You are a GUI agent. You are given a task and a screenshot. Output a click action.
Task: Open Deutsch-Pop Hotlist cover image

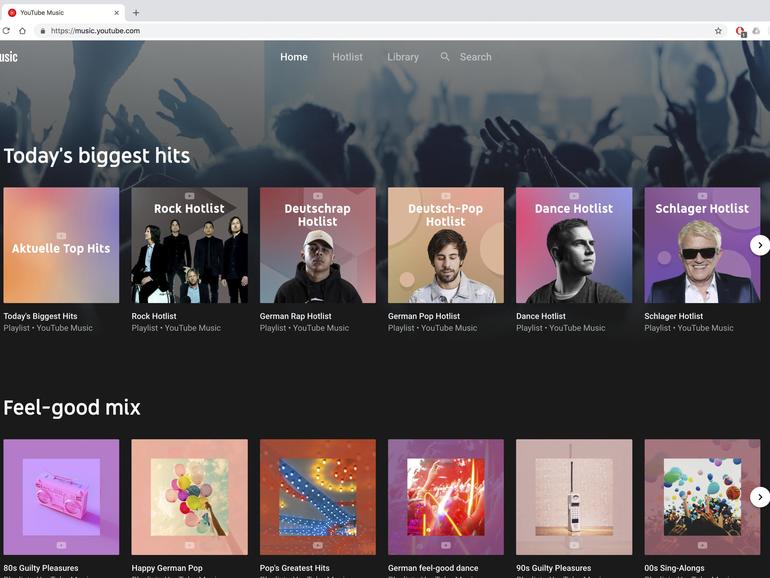(x=446, y=245)
